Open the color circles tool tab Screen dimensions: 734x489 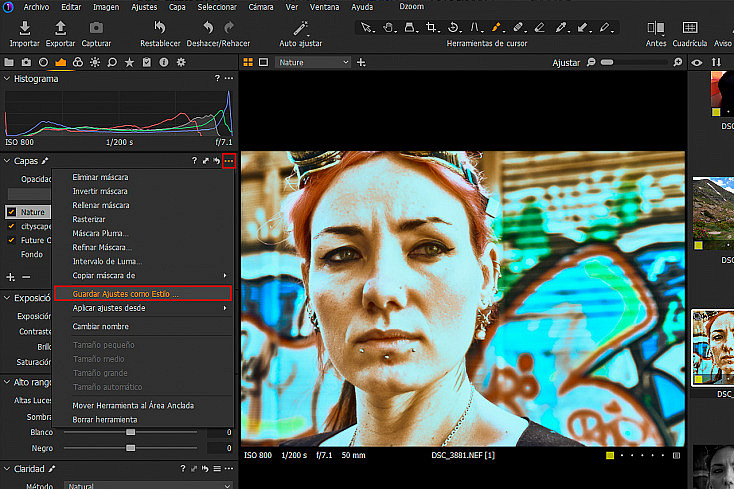(78, 62)
